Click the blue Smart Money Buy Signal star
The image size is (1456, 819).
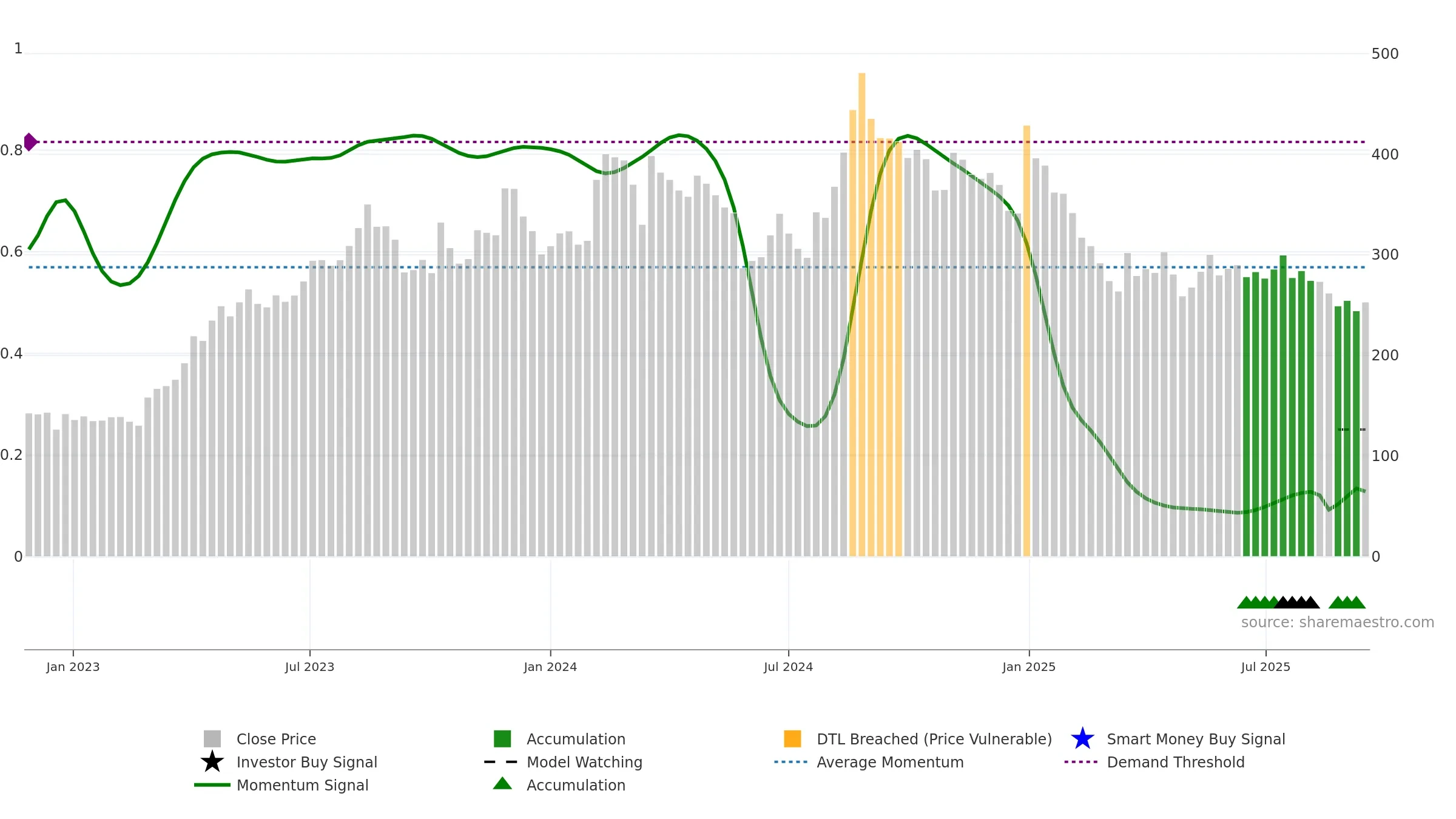(1082, 738)
